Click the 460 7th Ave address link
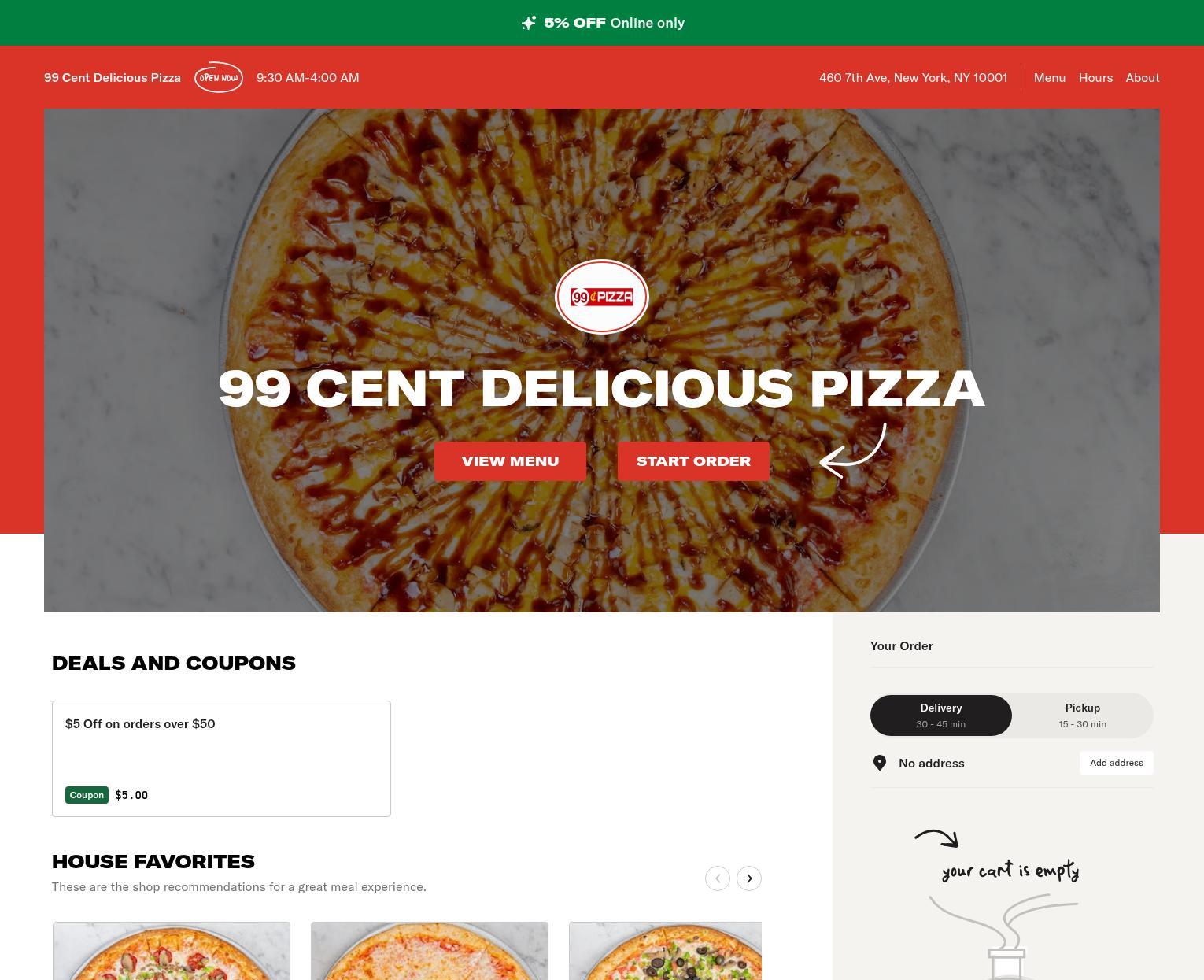The image size is (1204, 980). coord(913,77)
